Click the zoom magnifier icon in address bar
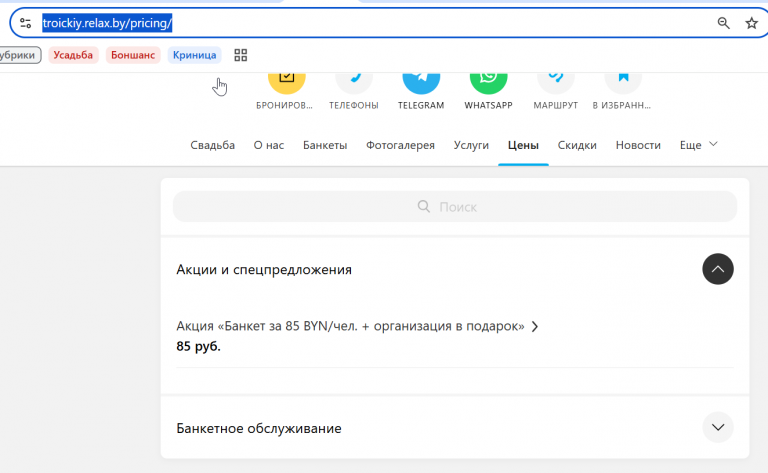 click(x=723, y=23)
